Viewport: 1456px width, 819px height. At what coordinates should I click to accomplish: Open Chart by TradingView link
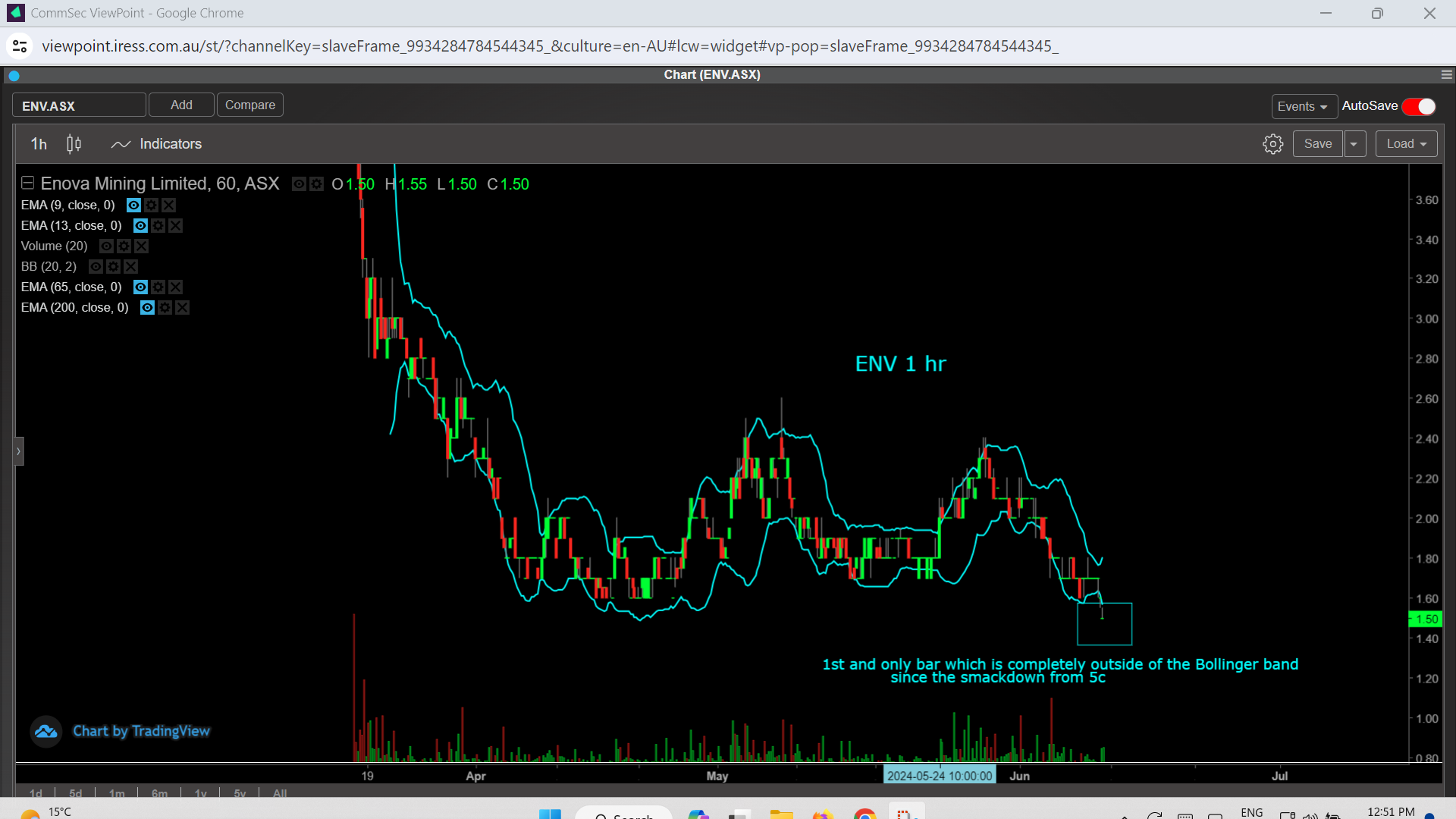(141, 732)
